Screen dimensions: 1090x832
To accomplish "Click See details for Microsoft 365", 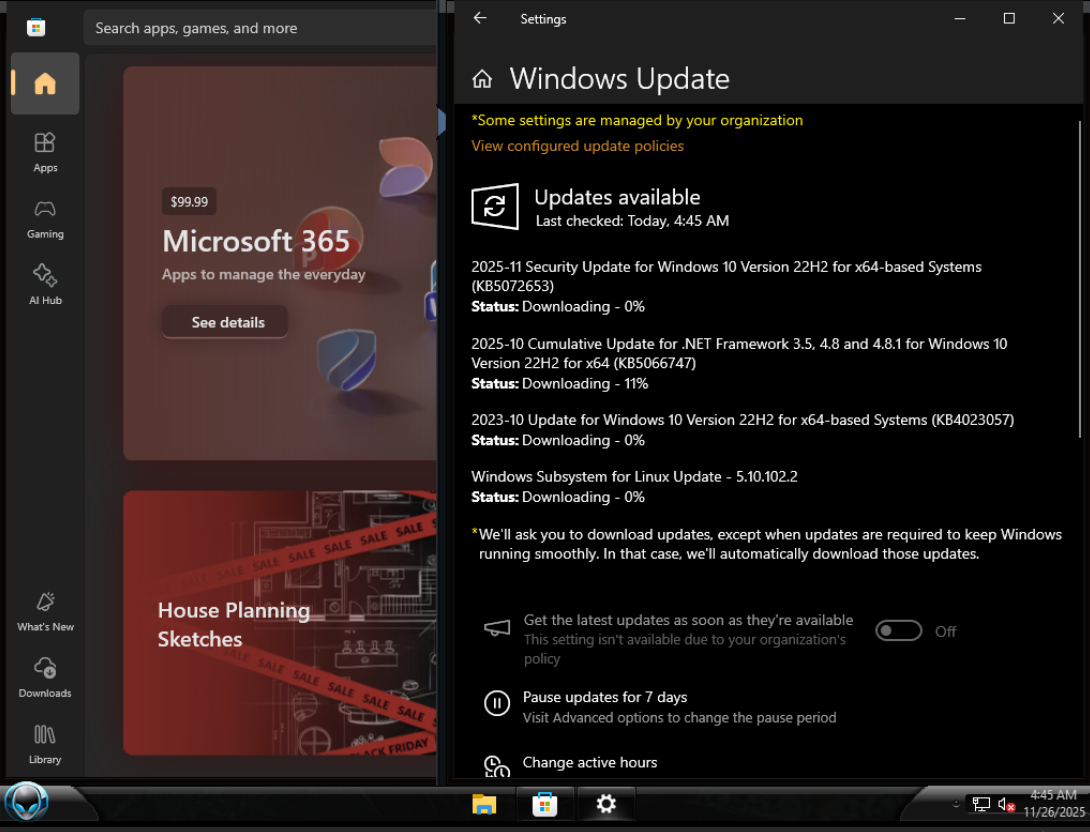I will pyautogui.click(x=228, y=322).
